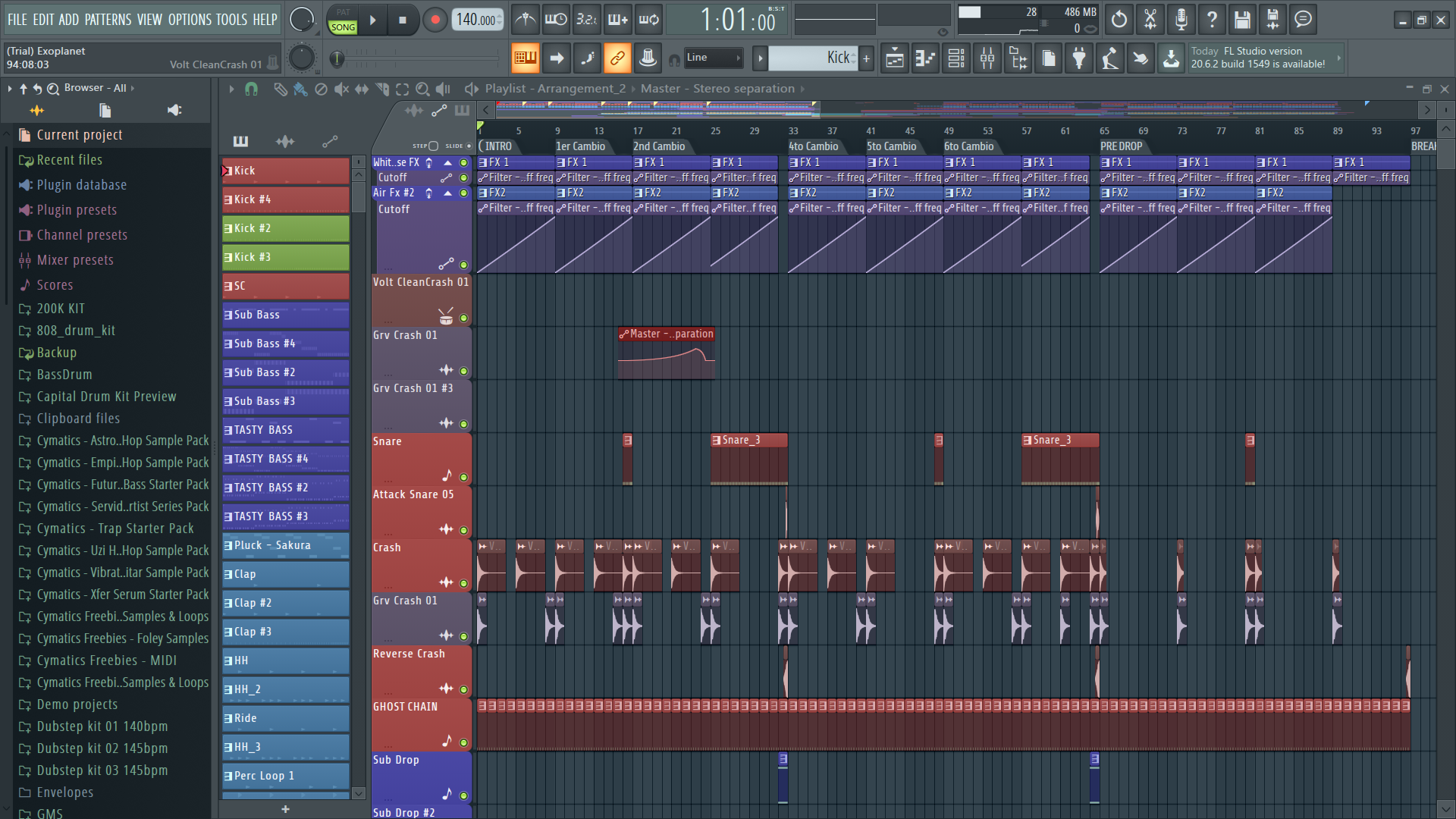Open the EDIT menu
This screenshot has width=1456, height=819.
coord(43,20)
